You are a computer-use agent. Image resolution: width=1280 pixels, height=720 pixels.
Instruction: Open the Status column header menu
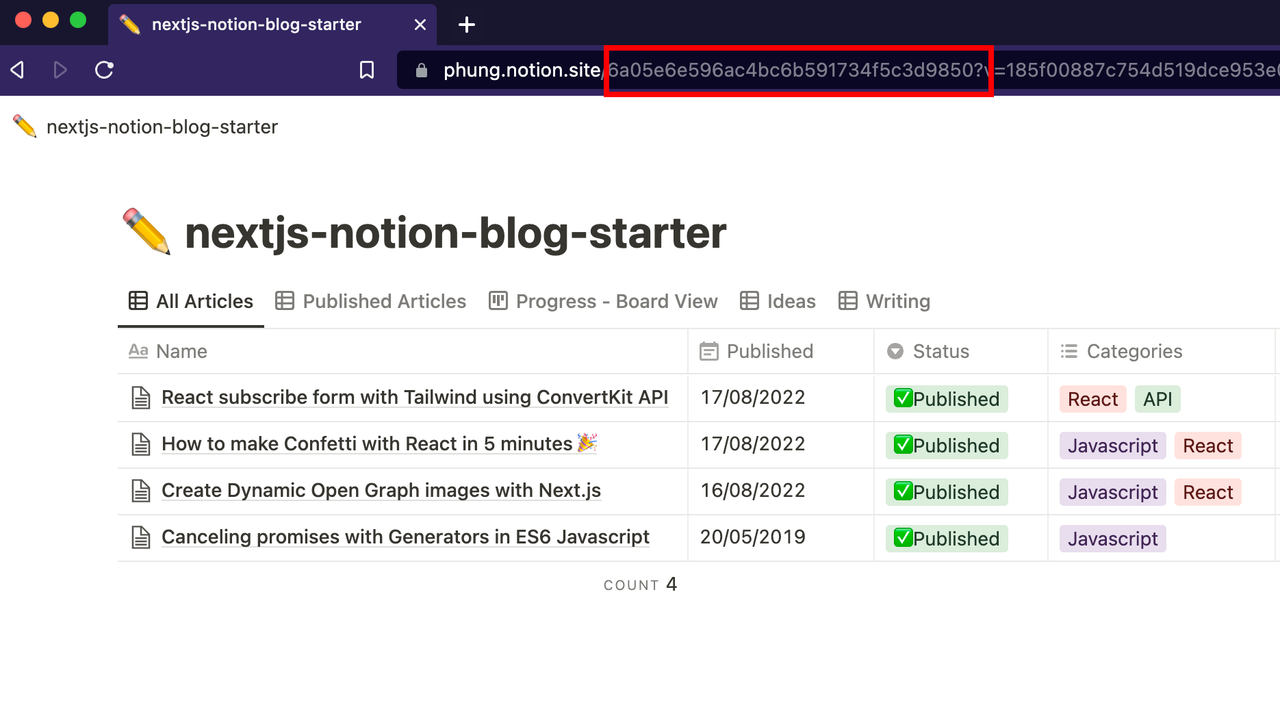(961, 351)
